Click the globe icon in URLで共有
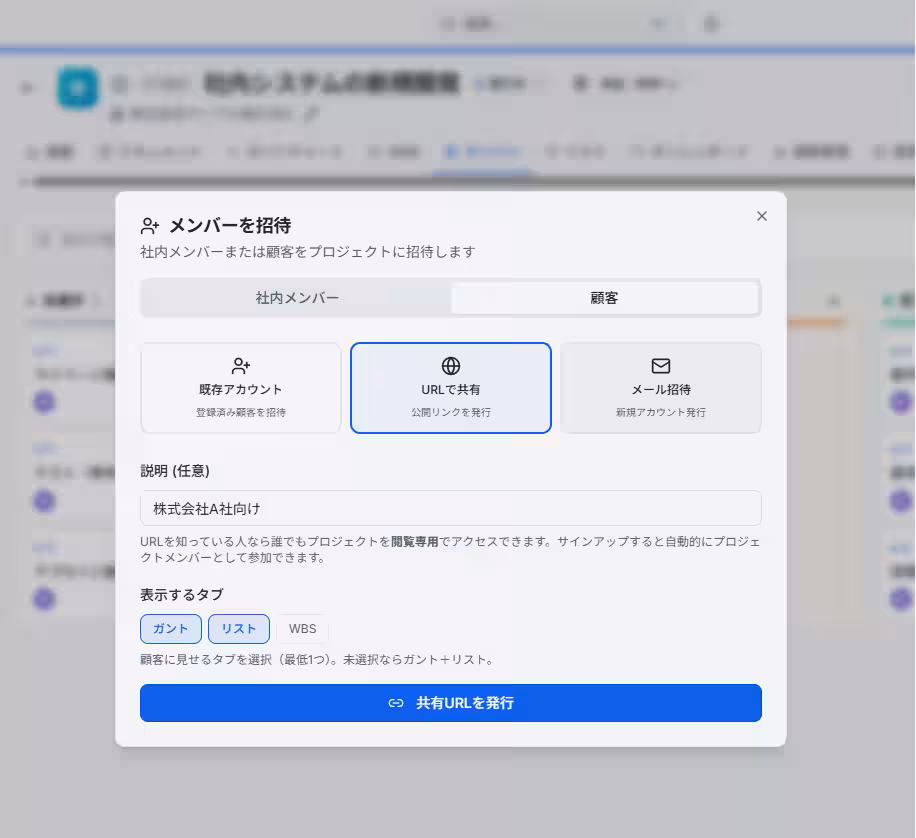The width and height of the screenshot is (916, 838). 450,366
